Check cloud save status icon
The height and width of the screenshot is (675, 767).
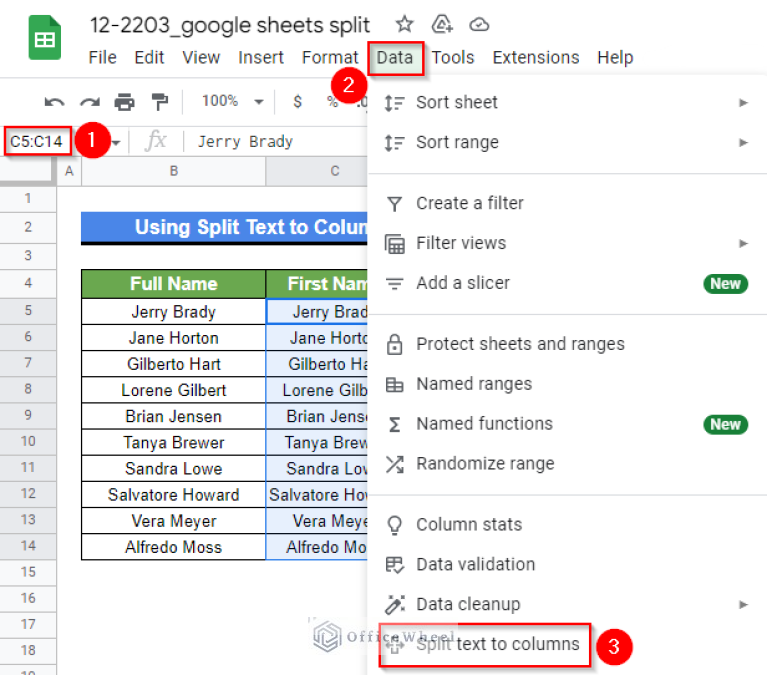pos(479,24)
